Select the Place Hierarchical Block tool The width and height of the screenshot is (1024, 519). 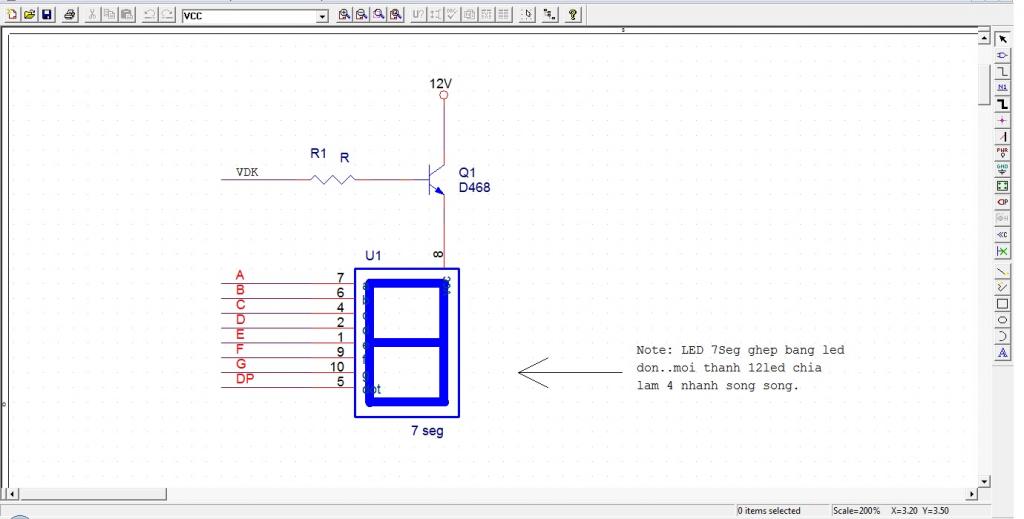[x=1002, y=186]
